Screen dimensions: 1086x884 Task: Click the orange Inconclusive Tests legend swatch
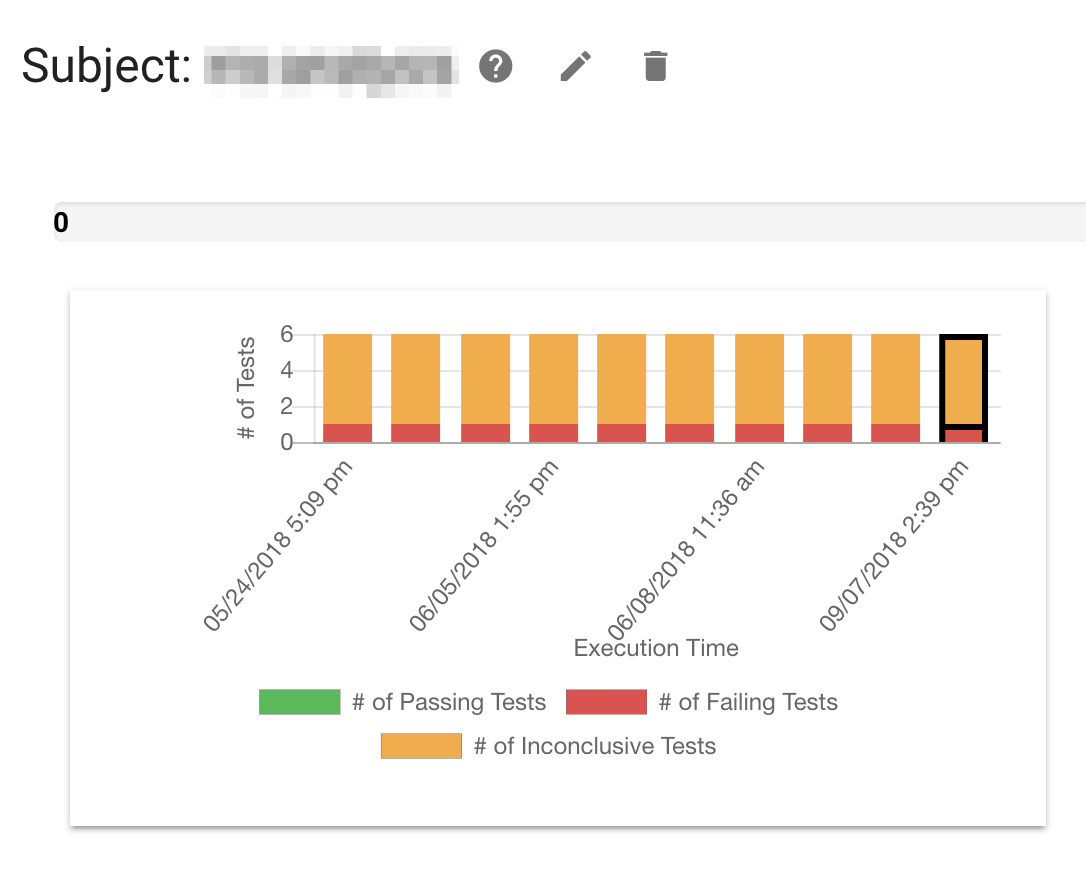coord(421,746)
